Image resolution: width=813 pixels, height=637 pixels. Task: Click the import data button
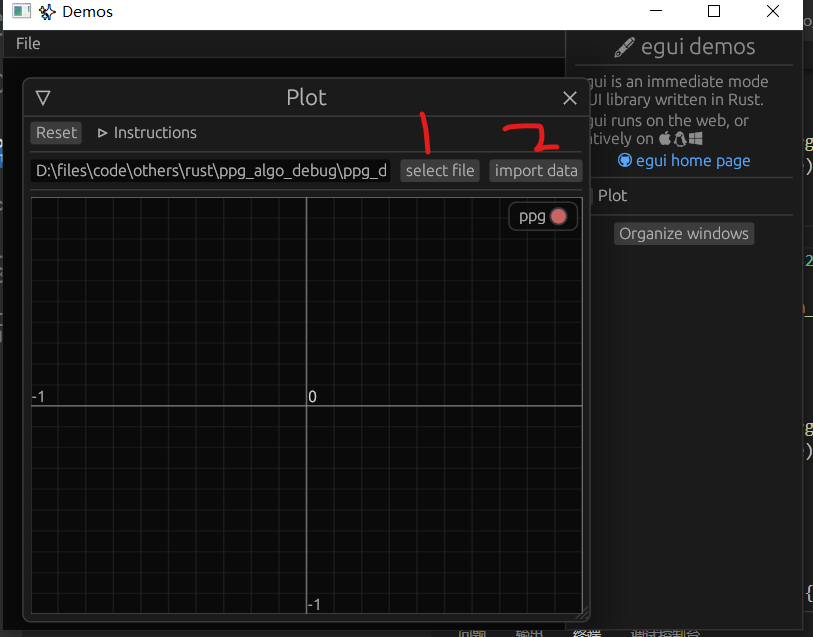coord(536,171)
